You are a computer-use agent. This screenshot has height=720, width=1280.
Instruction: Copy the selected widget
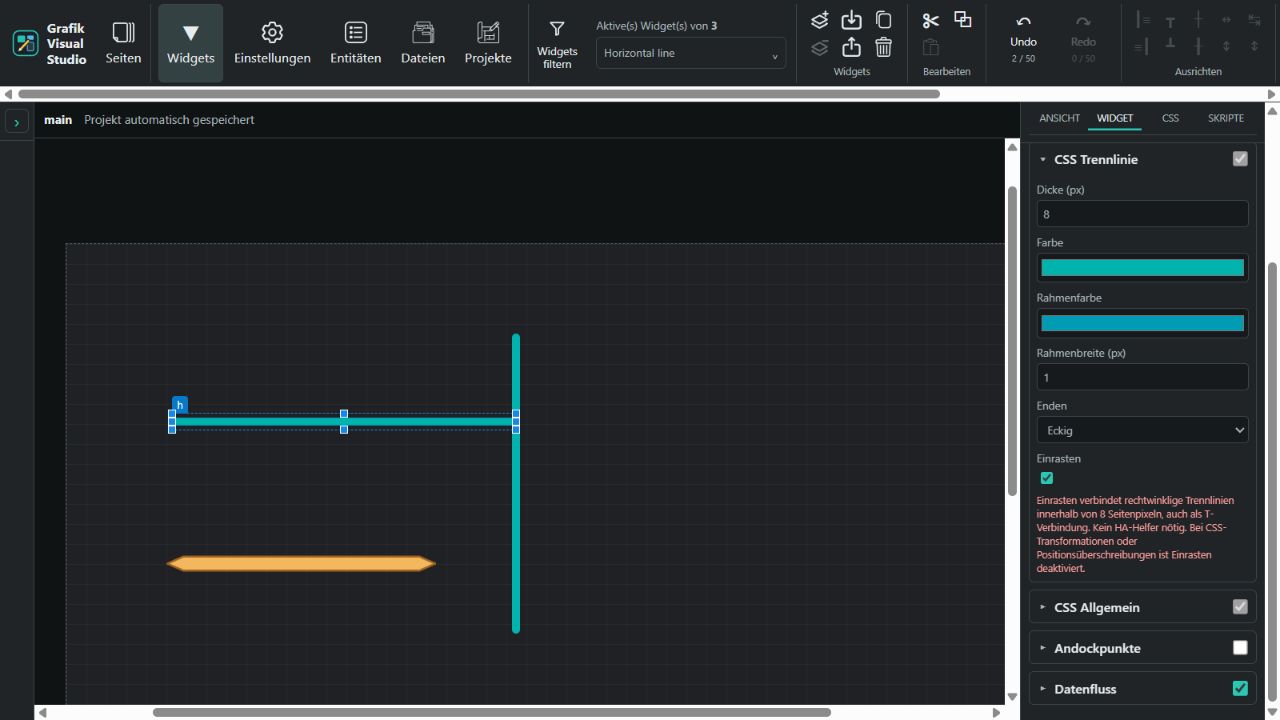point(883,20)
